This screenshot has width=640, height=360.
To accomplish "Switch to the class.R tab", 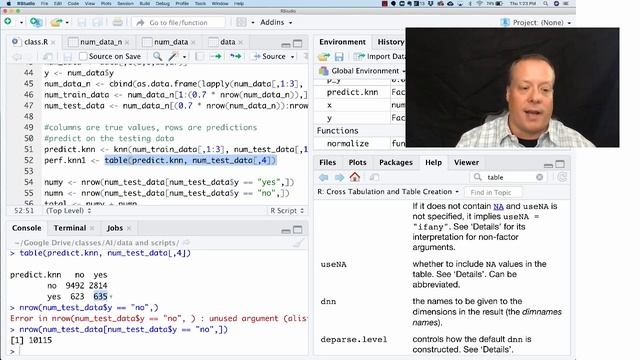I will click(x=35, y=42).
